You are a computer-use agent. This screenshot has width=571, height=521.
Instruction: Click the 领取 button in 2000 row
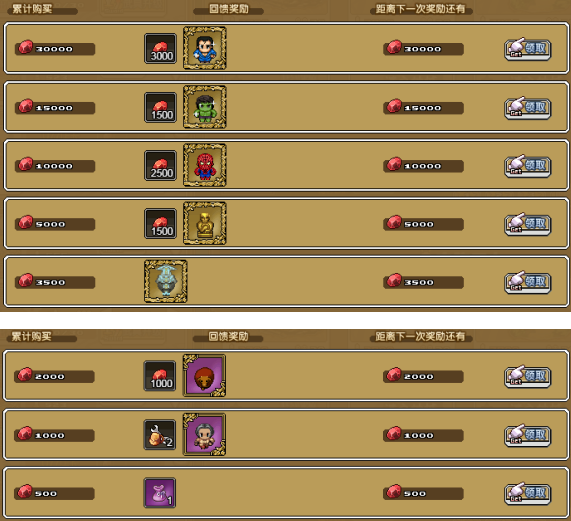[528, 376]
